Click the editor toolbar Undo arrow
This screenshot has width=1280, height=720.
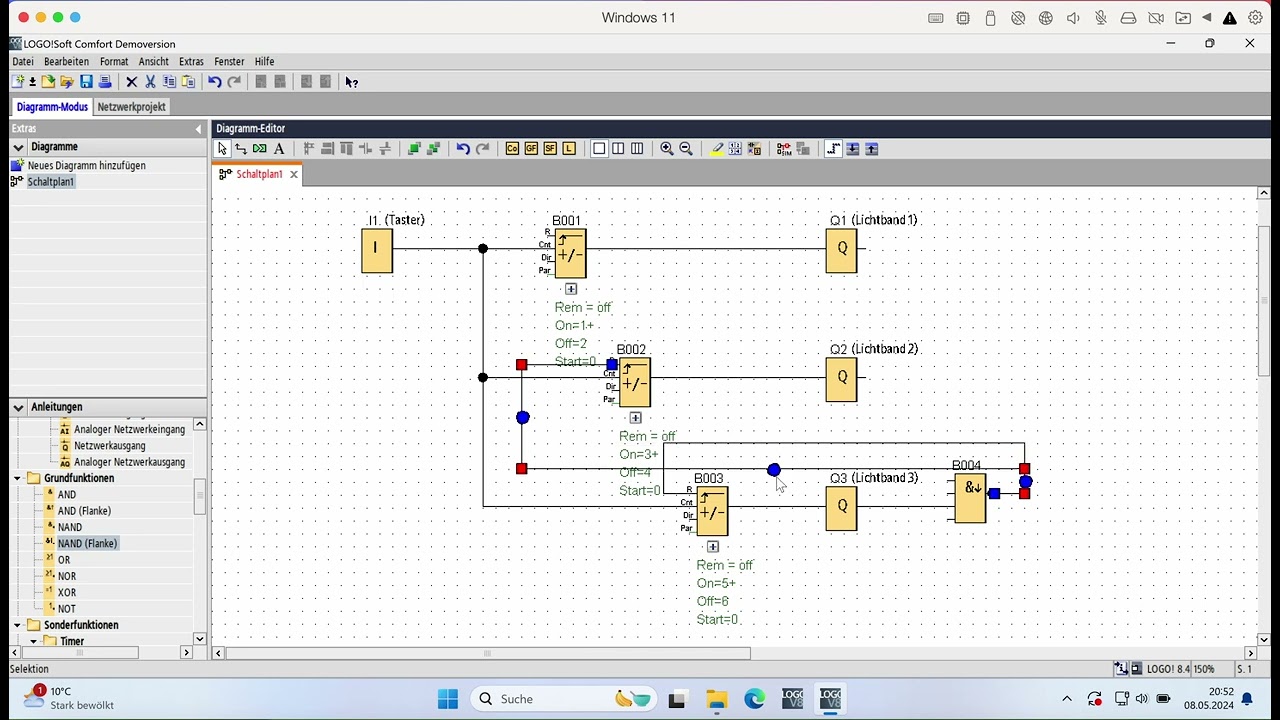point(463,149)
